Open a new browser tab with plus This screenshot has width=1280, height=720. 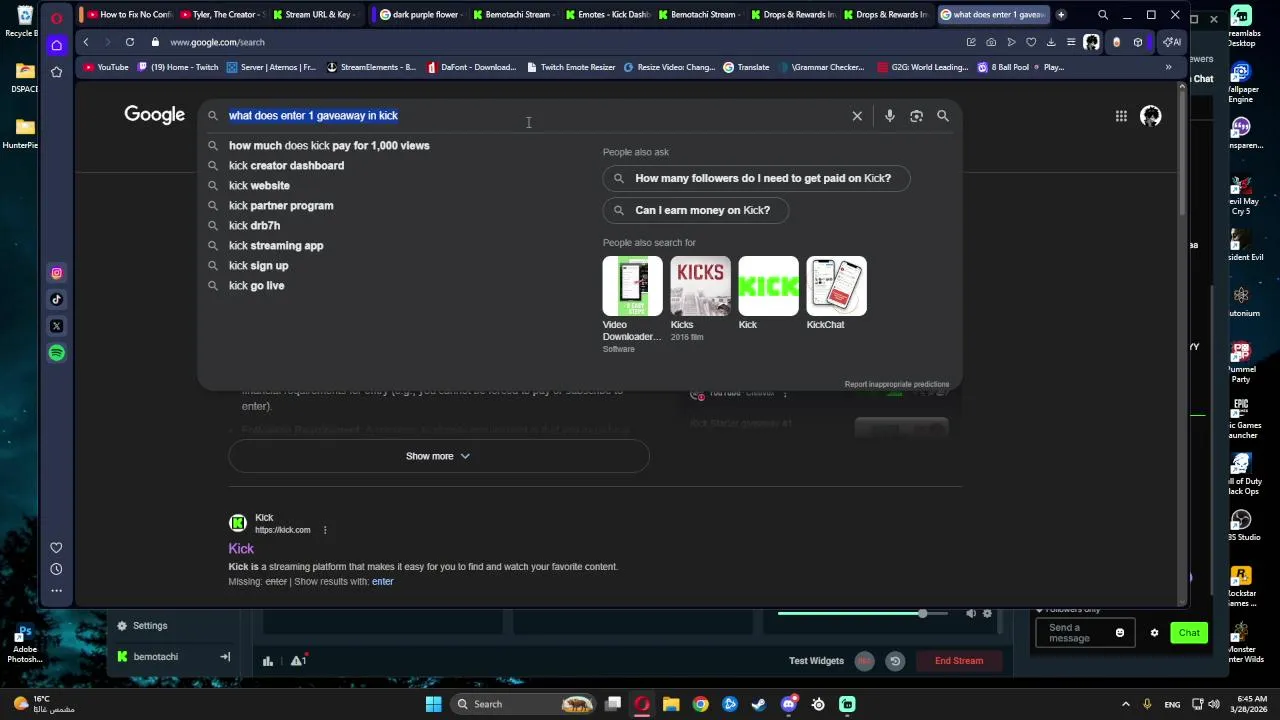pyautogui.click(x=1060, y=15)
